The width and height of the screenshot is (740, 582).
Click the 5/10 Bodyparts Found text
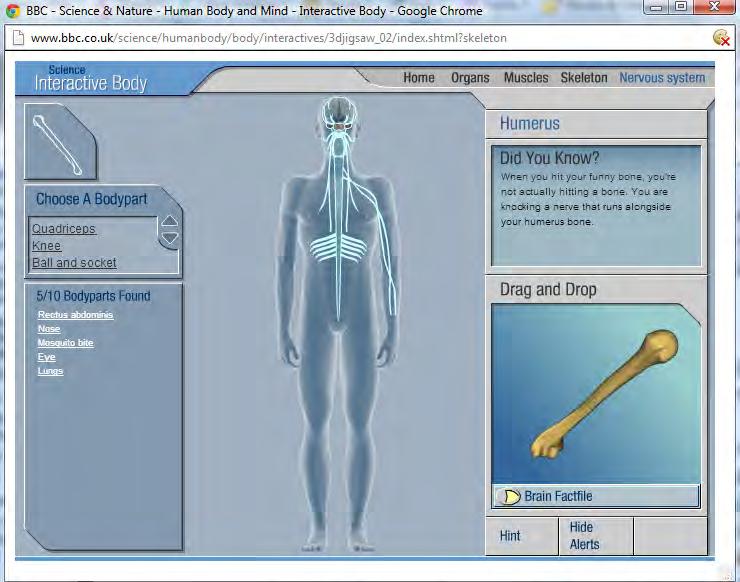pos(93,296)
